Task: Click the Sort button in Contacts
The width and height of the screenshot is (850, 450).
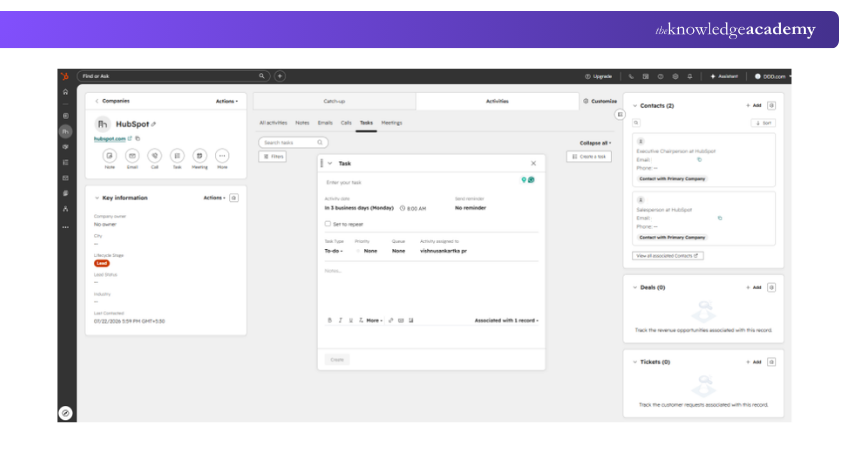Action: pyautogui.click(x=763, y=123)
